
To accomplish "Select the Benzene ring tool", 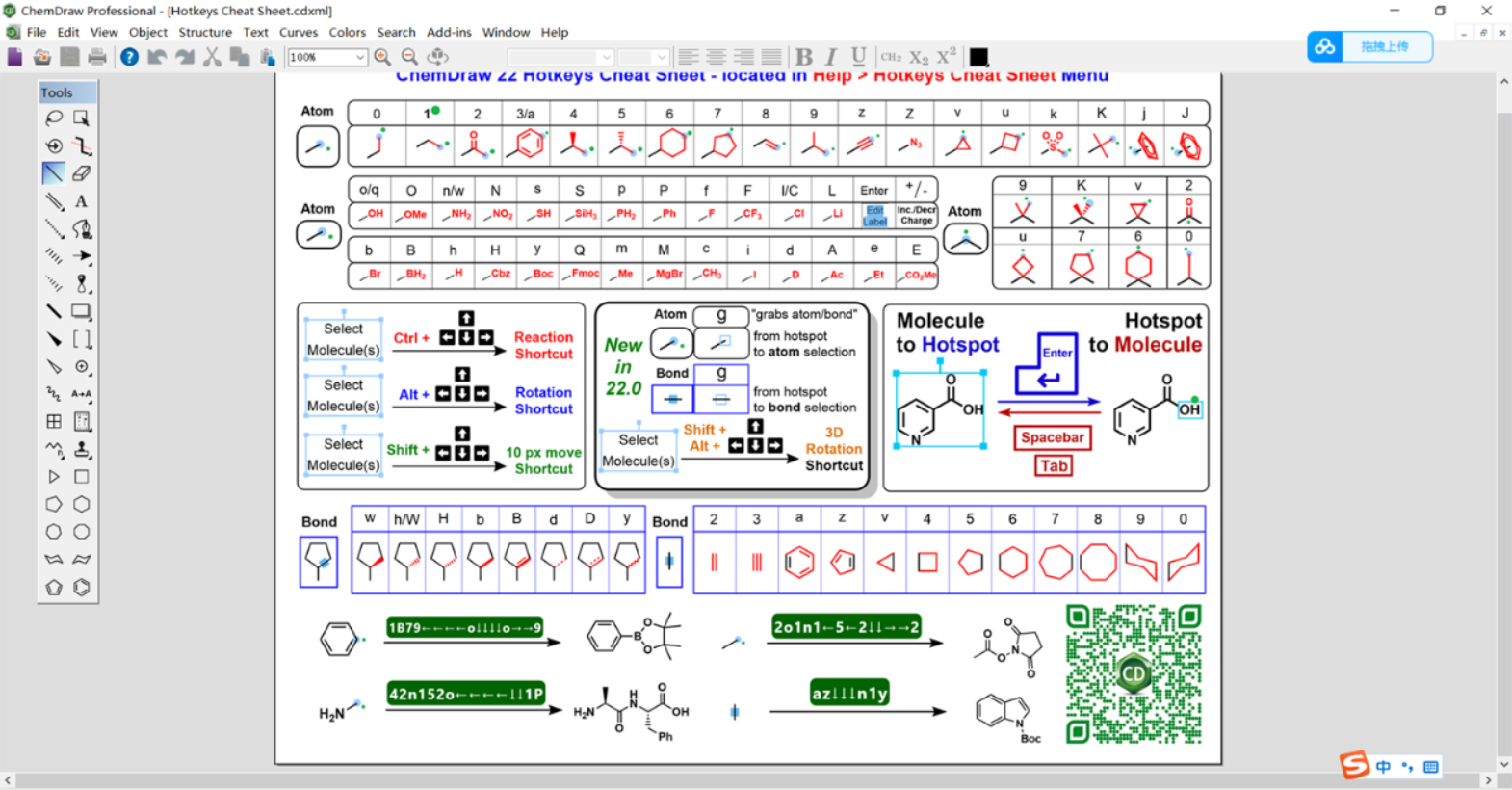I will 82,587.
